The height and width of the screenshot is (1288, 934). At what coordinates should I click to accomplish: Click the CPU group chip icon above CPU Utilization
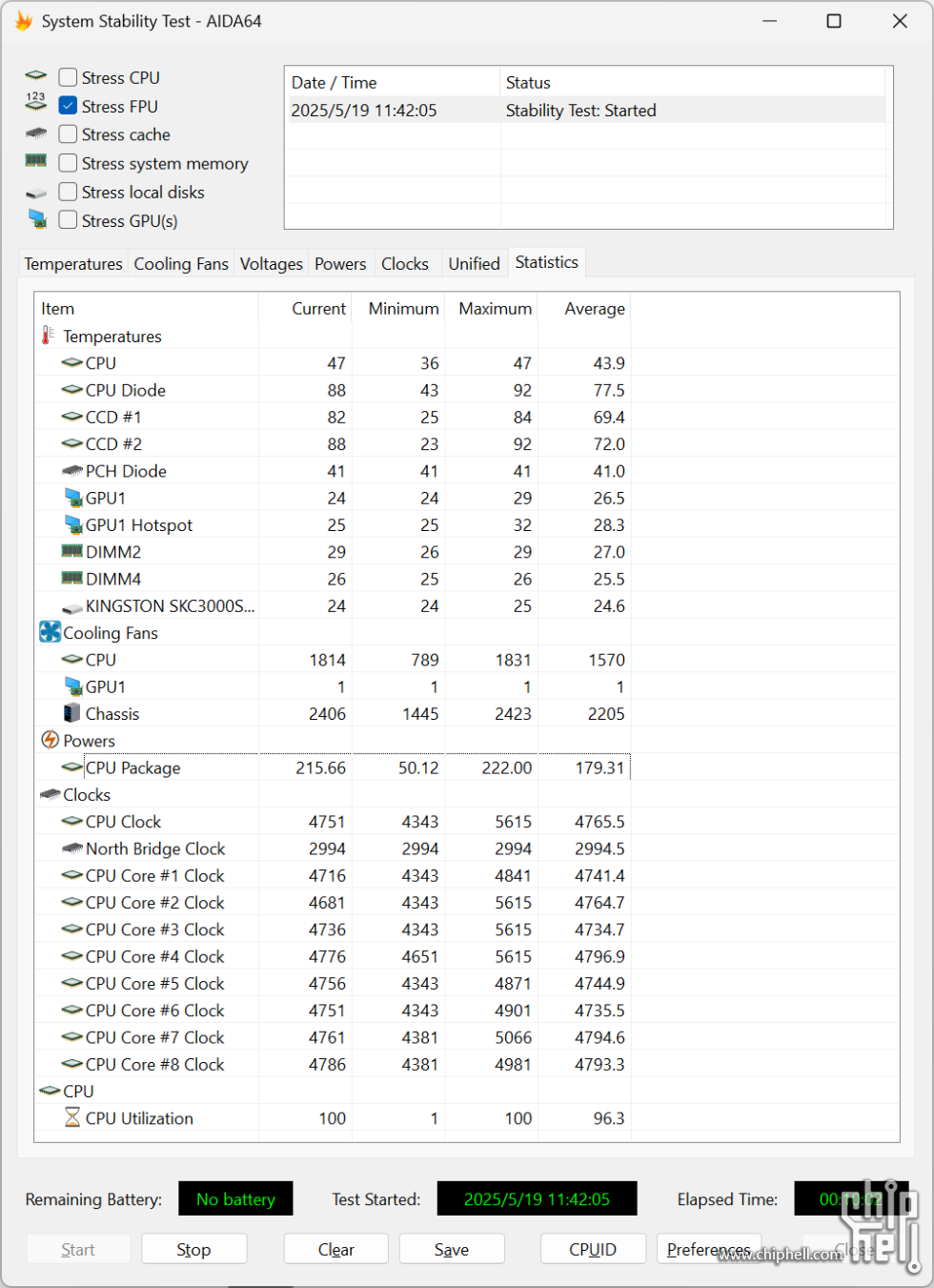[50, 1091]
